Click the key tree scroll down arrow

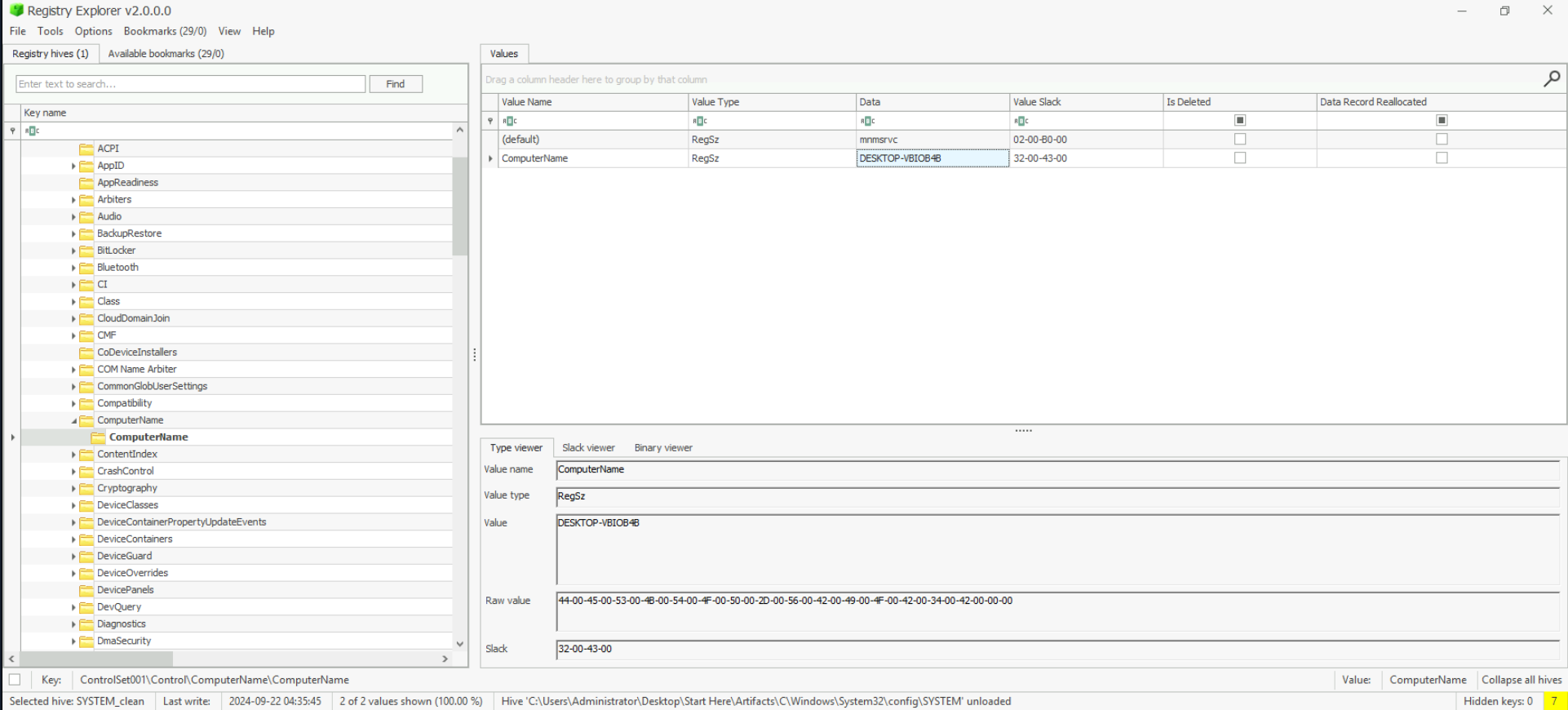[x=460, y=644]
